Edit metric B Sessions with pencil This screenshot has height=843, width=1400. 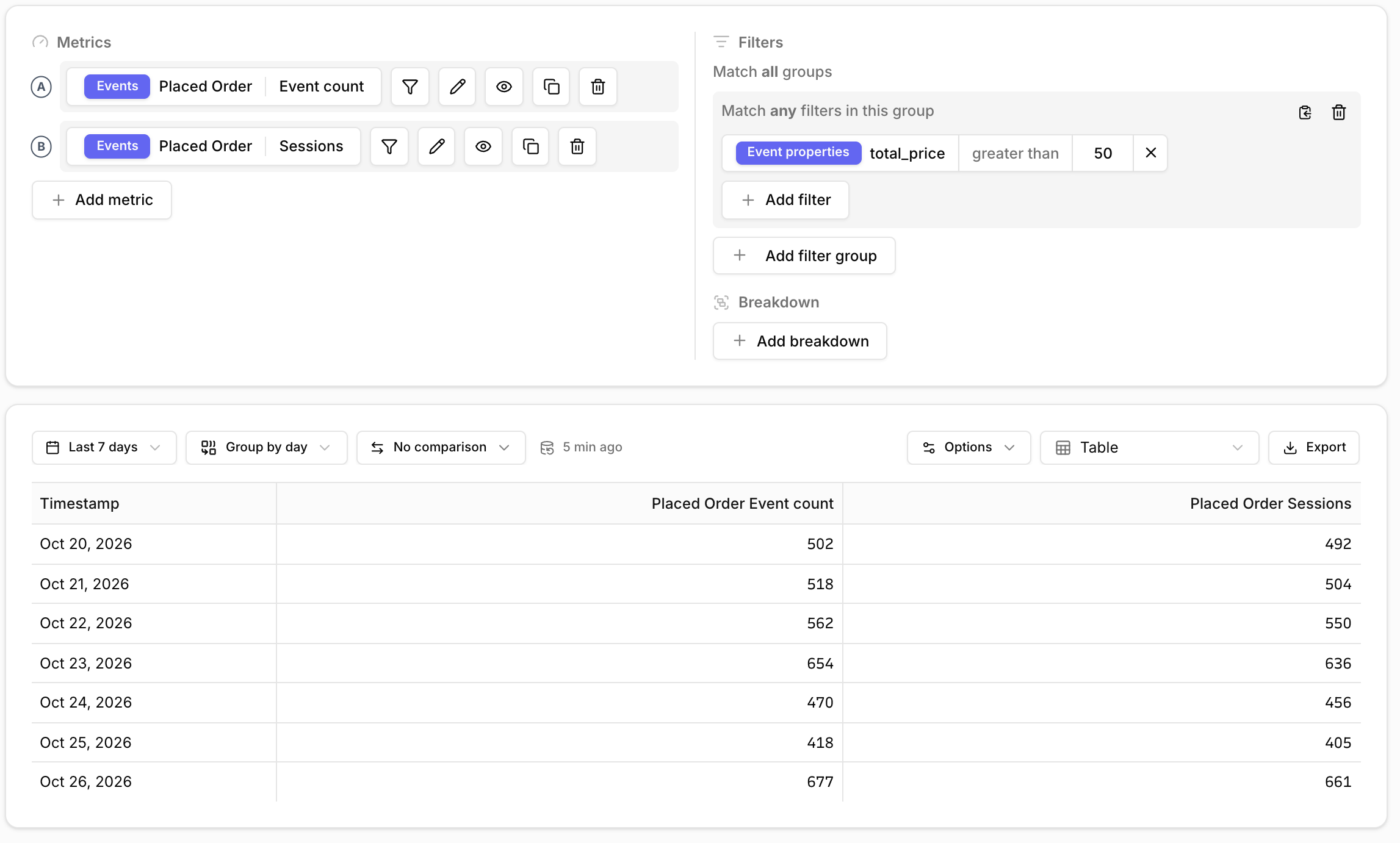click(x=436, y=146)
